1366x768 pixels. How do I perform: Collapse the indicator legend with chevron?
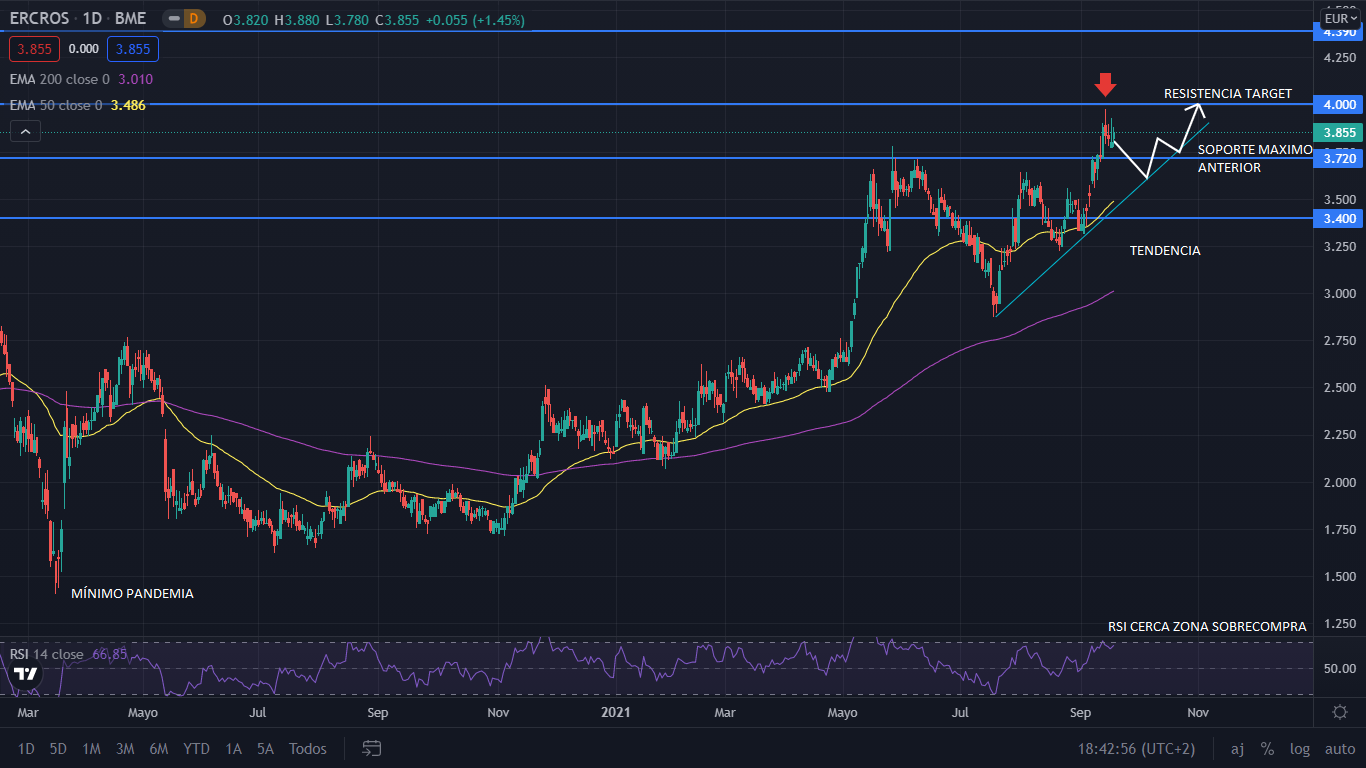pos(25,131)
